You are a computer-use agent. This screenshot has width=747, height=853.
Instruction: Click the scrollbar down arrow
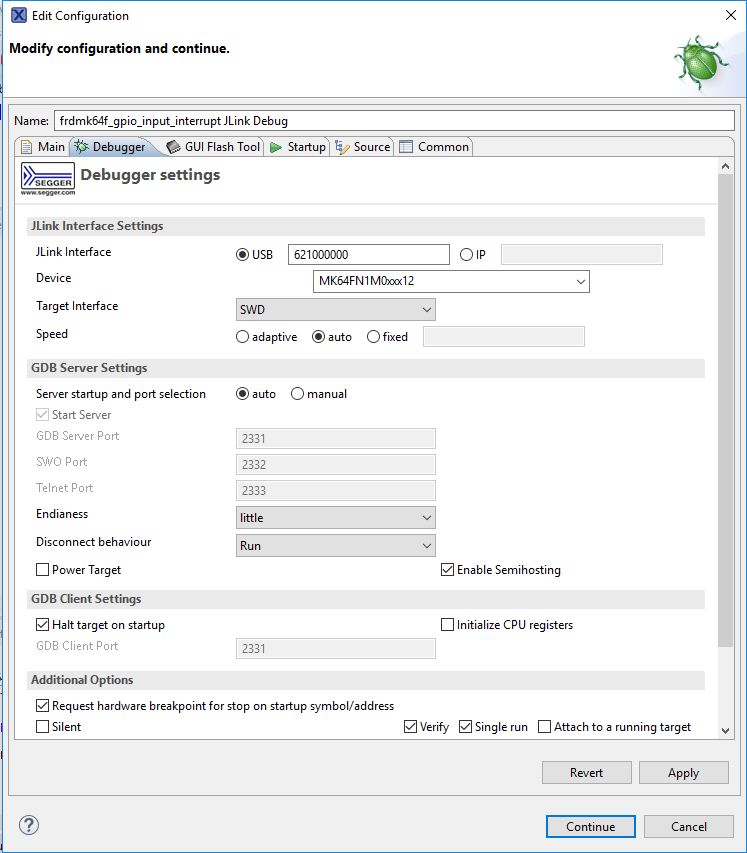725,731
